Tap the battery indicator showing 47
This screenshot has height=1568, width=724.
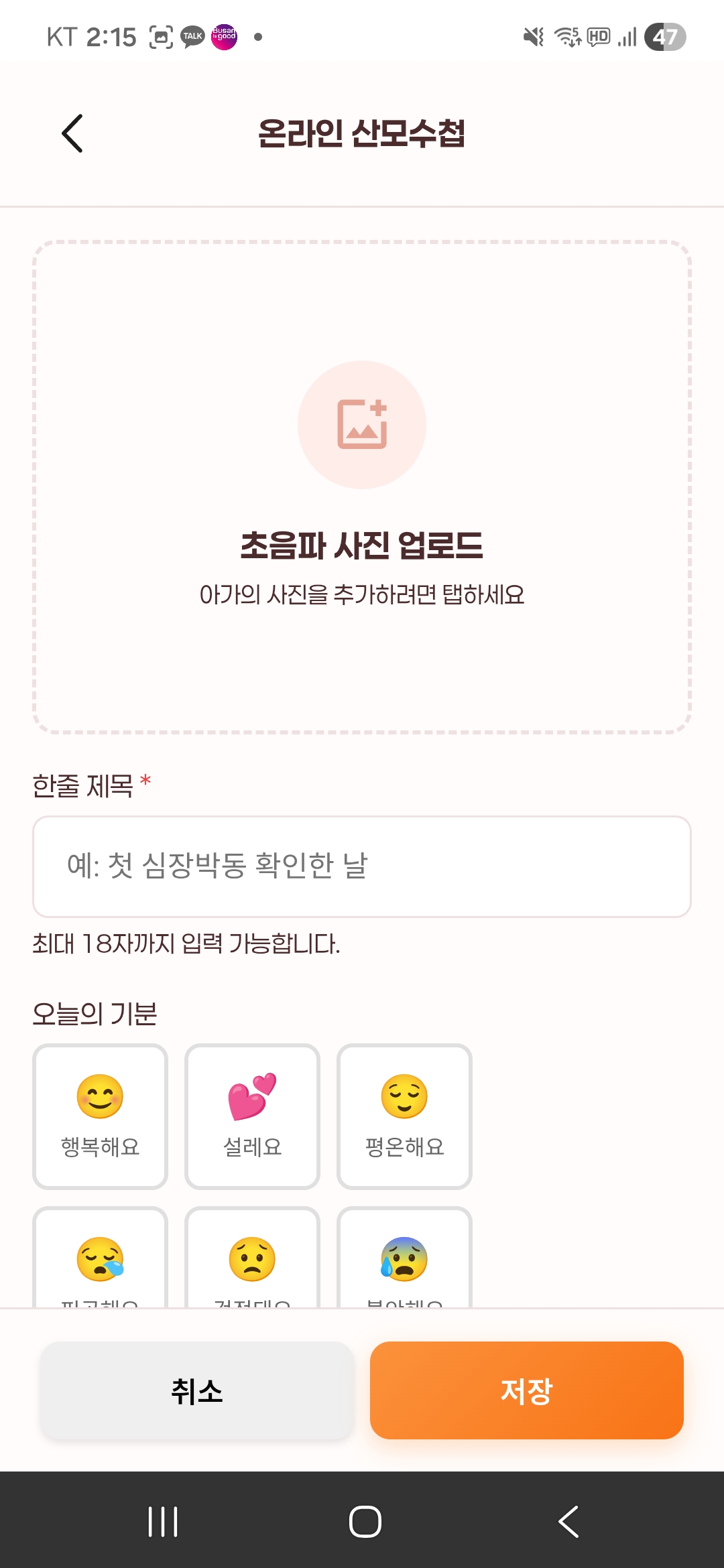(664, 37)
